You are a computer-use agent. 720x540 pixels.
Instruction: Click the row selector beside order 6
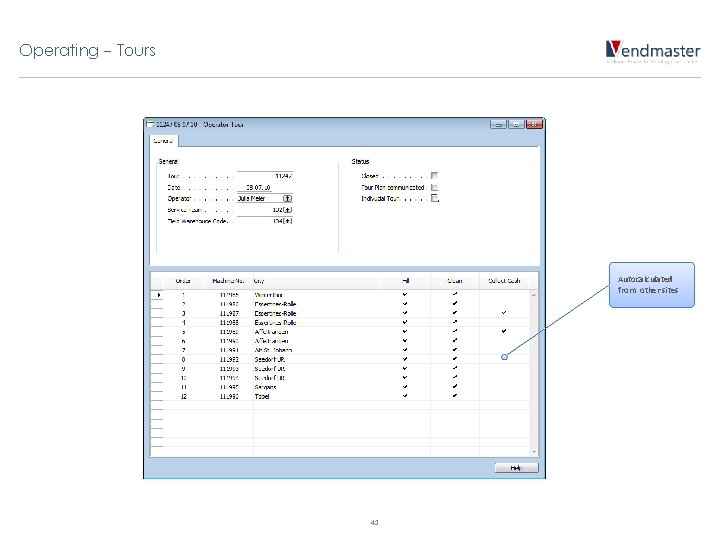pos(157,341)
